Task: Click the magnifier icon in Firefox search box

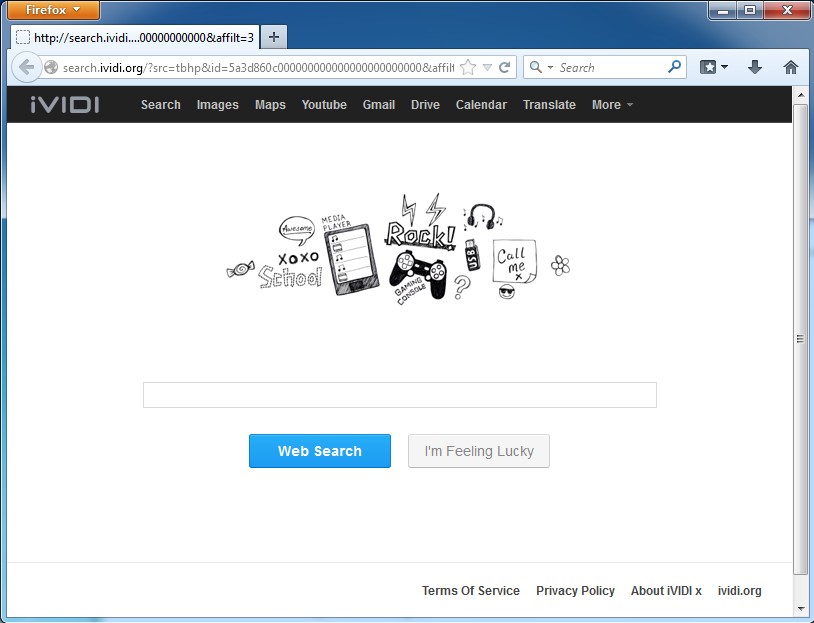Action: point(675,67)
